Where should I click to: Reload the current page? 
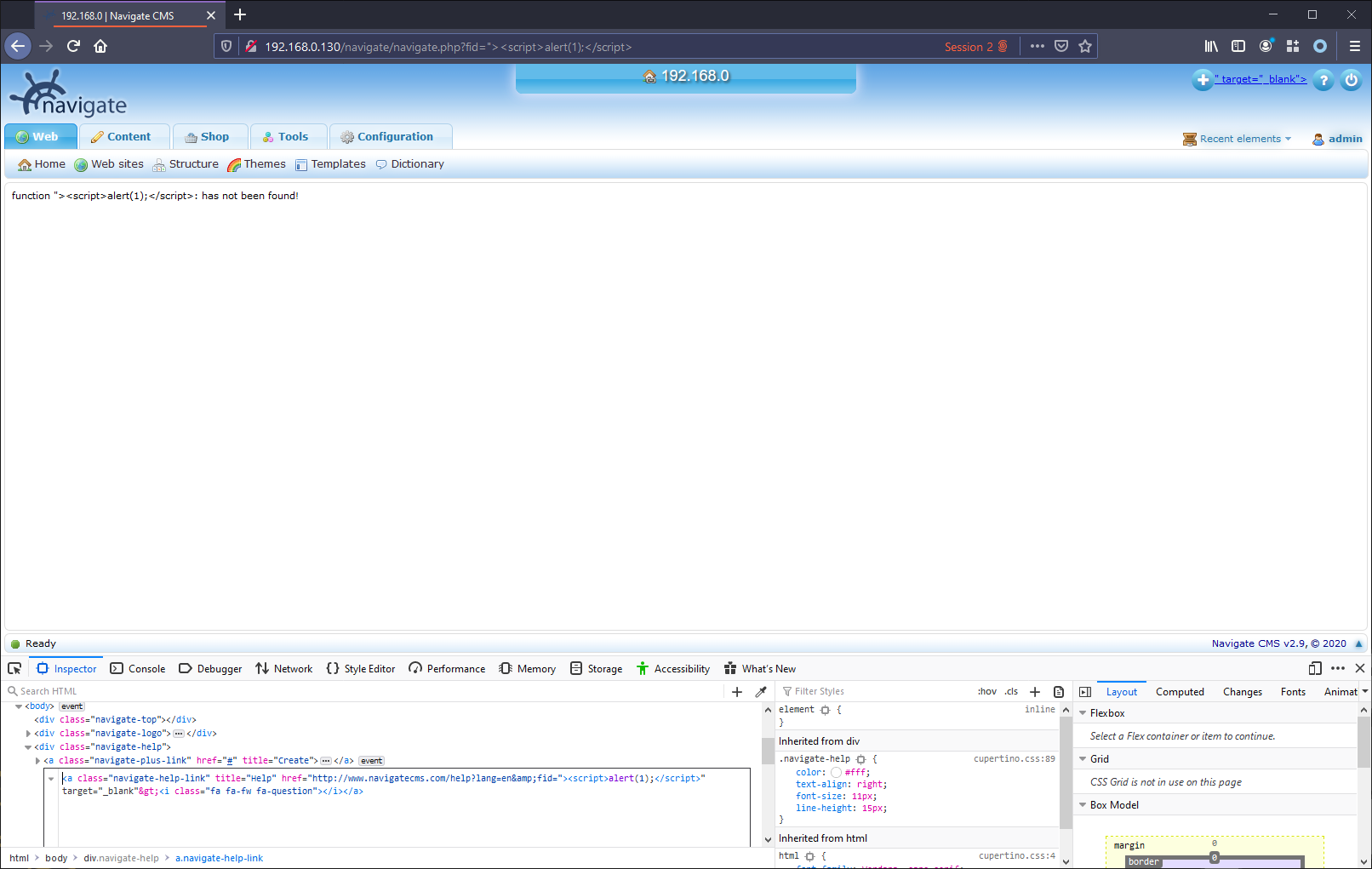[73, 46]
